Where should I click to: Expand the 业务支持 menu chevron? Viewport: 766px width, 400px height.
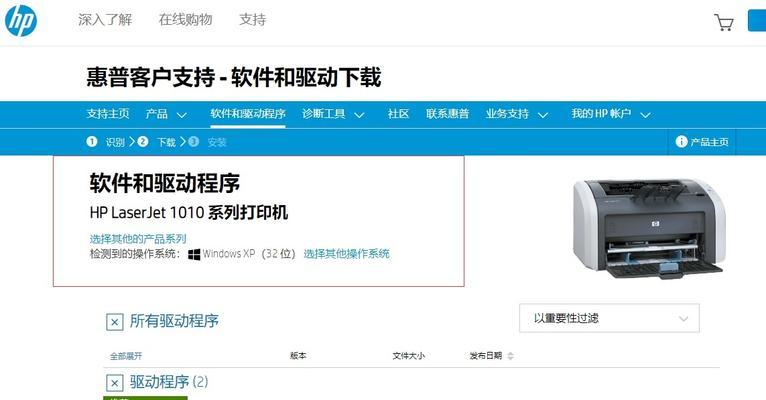coord(543,115)
